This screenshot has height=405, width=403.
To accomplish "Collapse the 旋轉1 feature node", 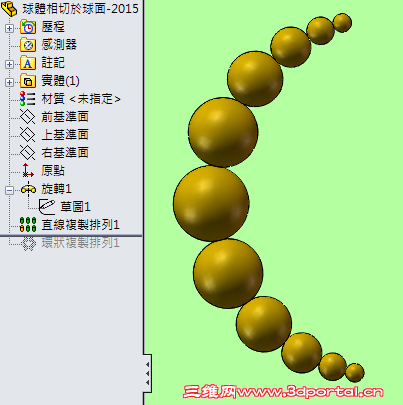I will pyautogui.click(x=9, y=190).
